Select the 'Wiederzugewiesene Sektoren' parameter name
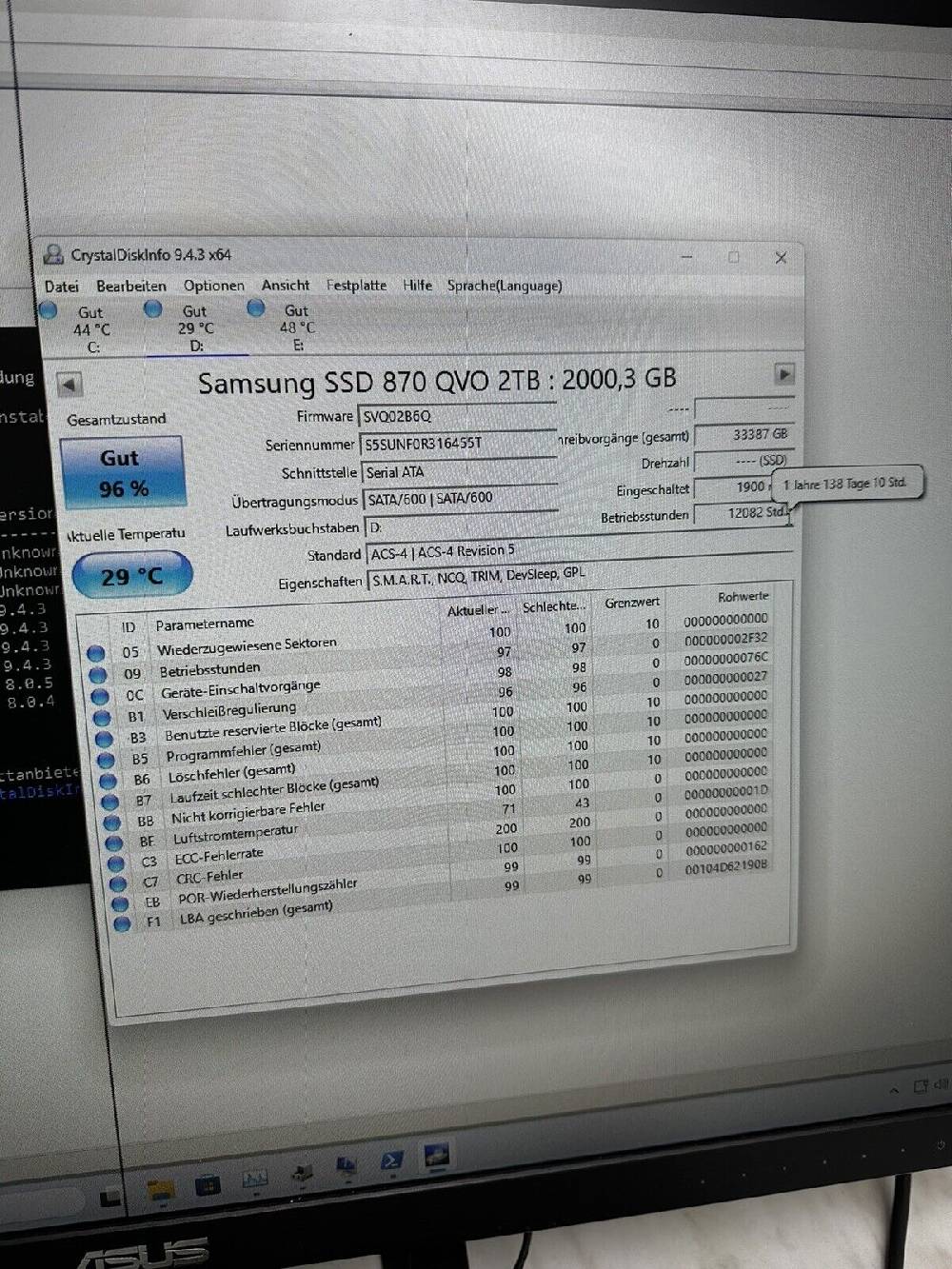The width and height of the screenshot is (952, 1269). pos(248,646)
